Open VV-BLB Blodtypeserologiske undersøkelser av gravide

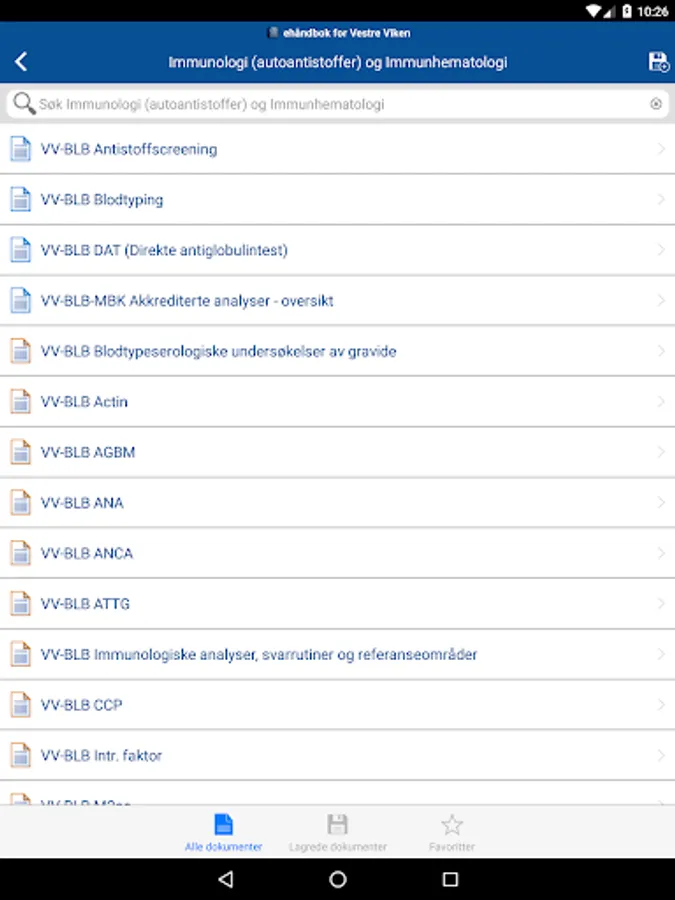click(218, 351)
